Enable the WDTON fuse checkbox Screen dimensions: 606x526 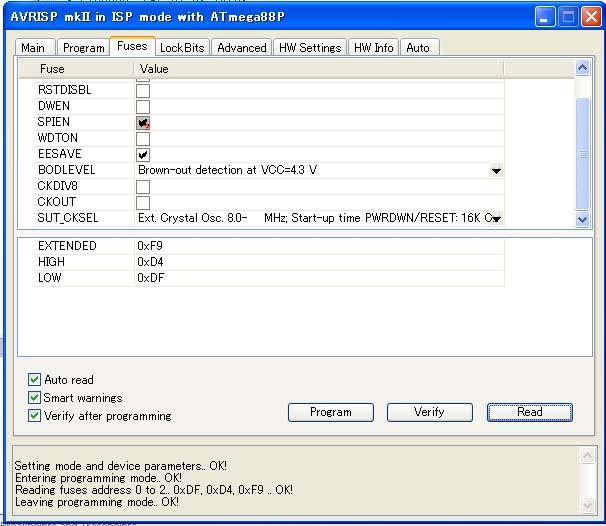click(x=143, y=139)
